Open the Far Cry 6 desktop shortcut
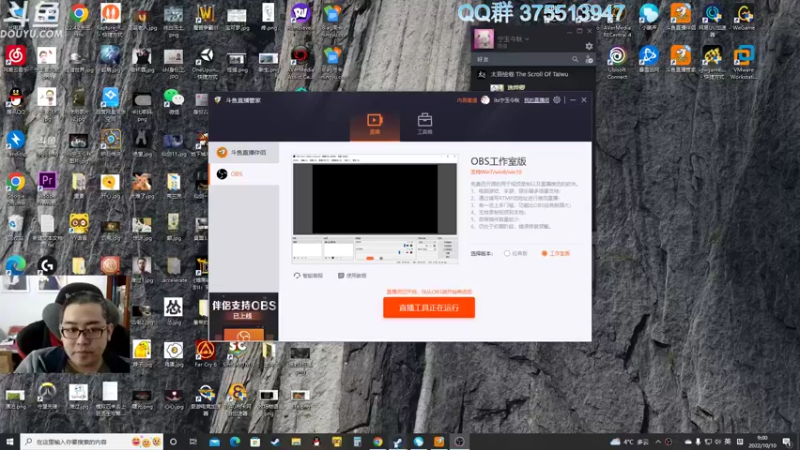The image size is (800, 450). point(206,355)
